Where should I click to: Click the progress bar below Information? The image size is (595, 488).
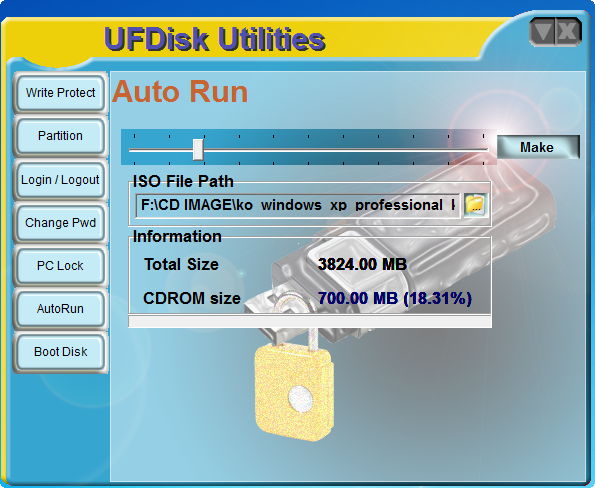[x=310, y=321]
